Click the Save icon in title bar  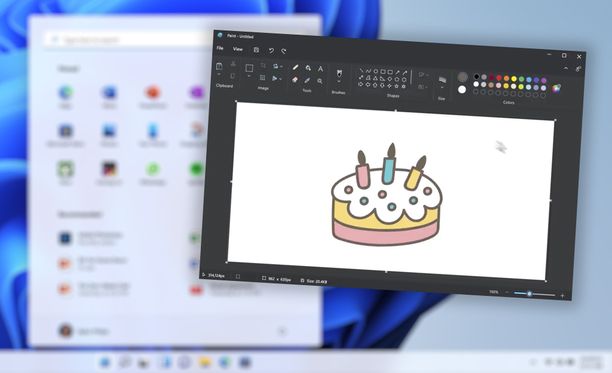(256, 50)
